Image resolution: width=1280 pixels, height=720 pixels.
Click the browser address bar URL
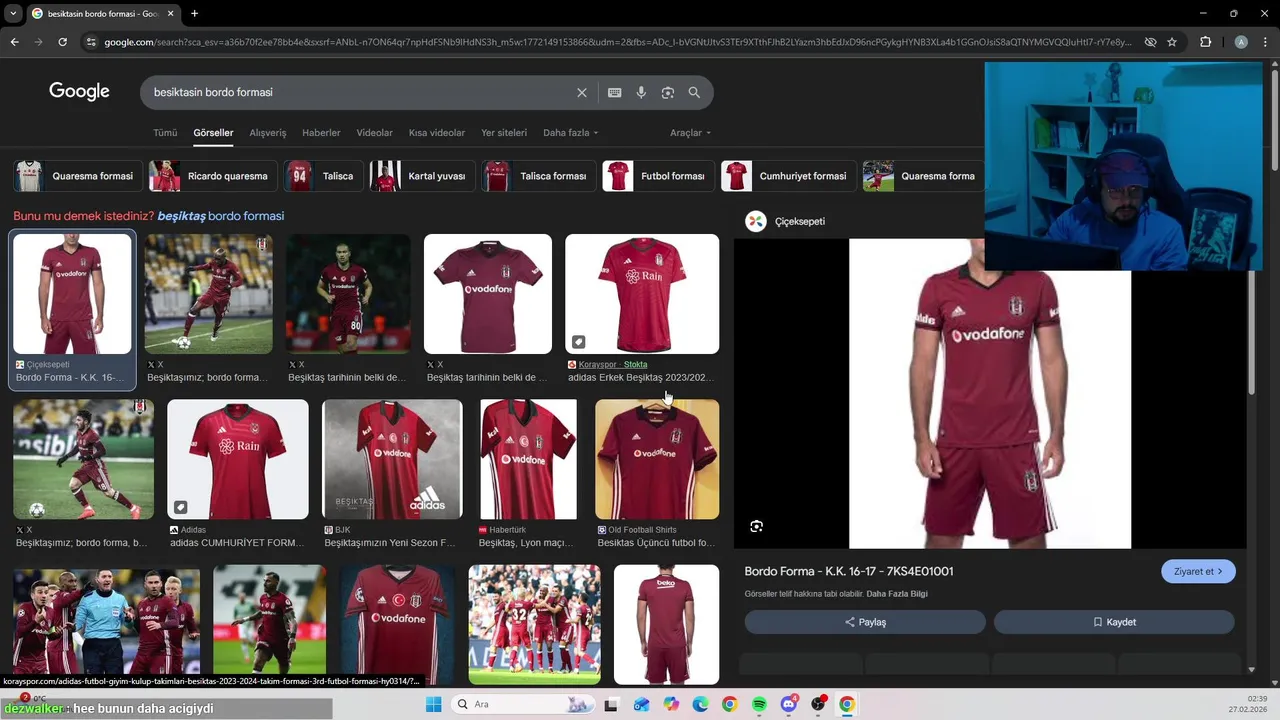(x=617, y=42)
